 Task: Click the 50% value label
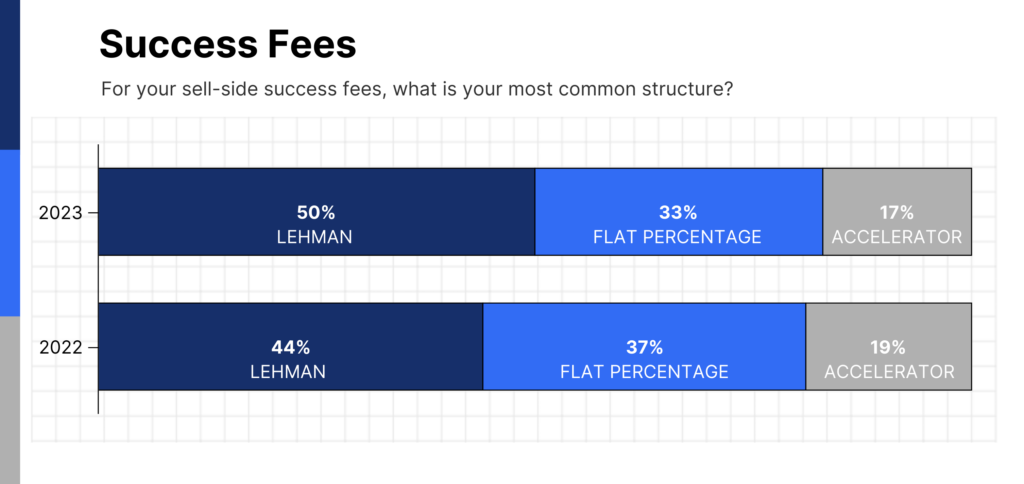(315, 213)
